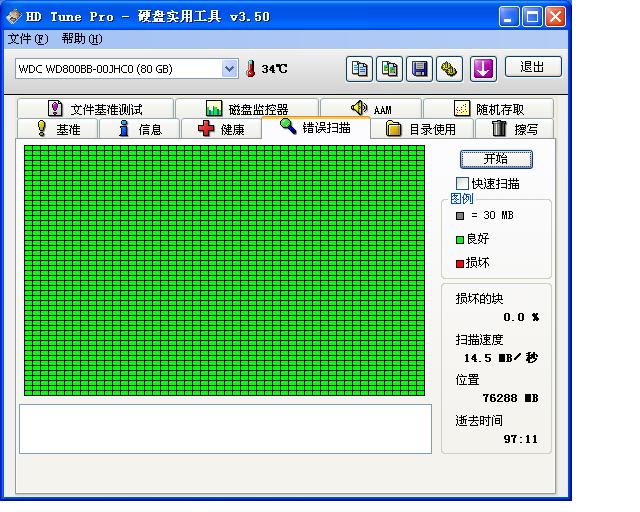
Task: Open the AAM tab
Action: point(371,109)
